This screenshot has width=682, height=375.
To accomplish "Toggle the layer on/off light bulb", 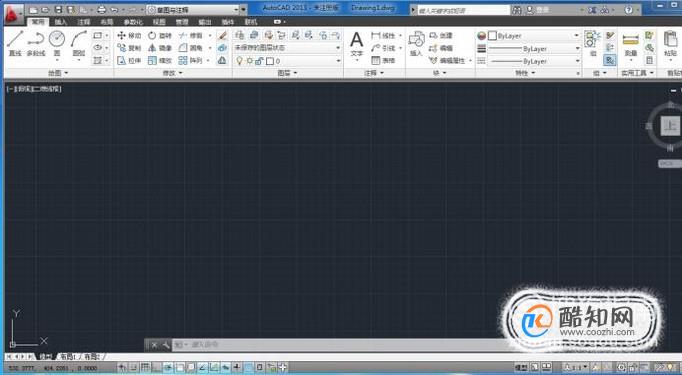I will click(239, 61).
